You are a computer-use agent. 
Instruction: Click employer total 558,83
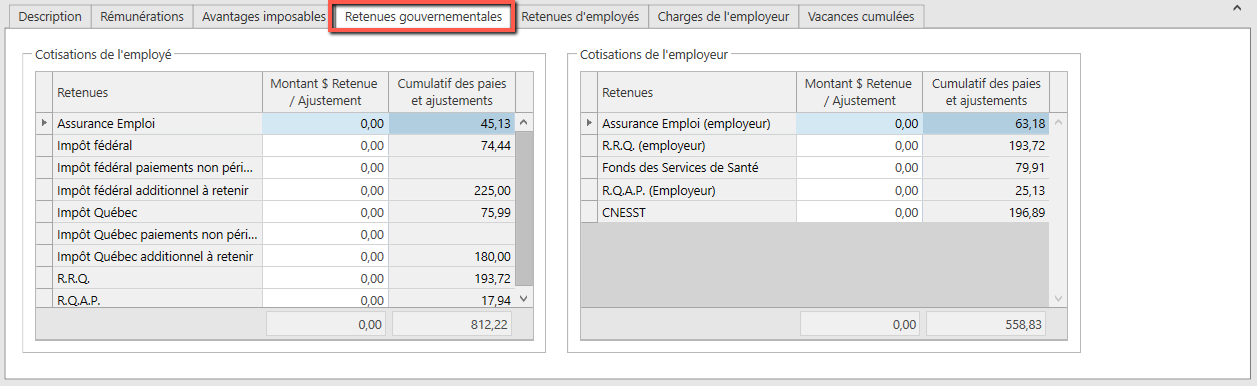tap(987, 324)
